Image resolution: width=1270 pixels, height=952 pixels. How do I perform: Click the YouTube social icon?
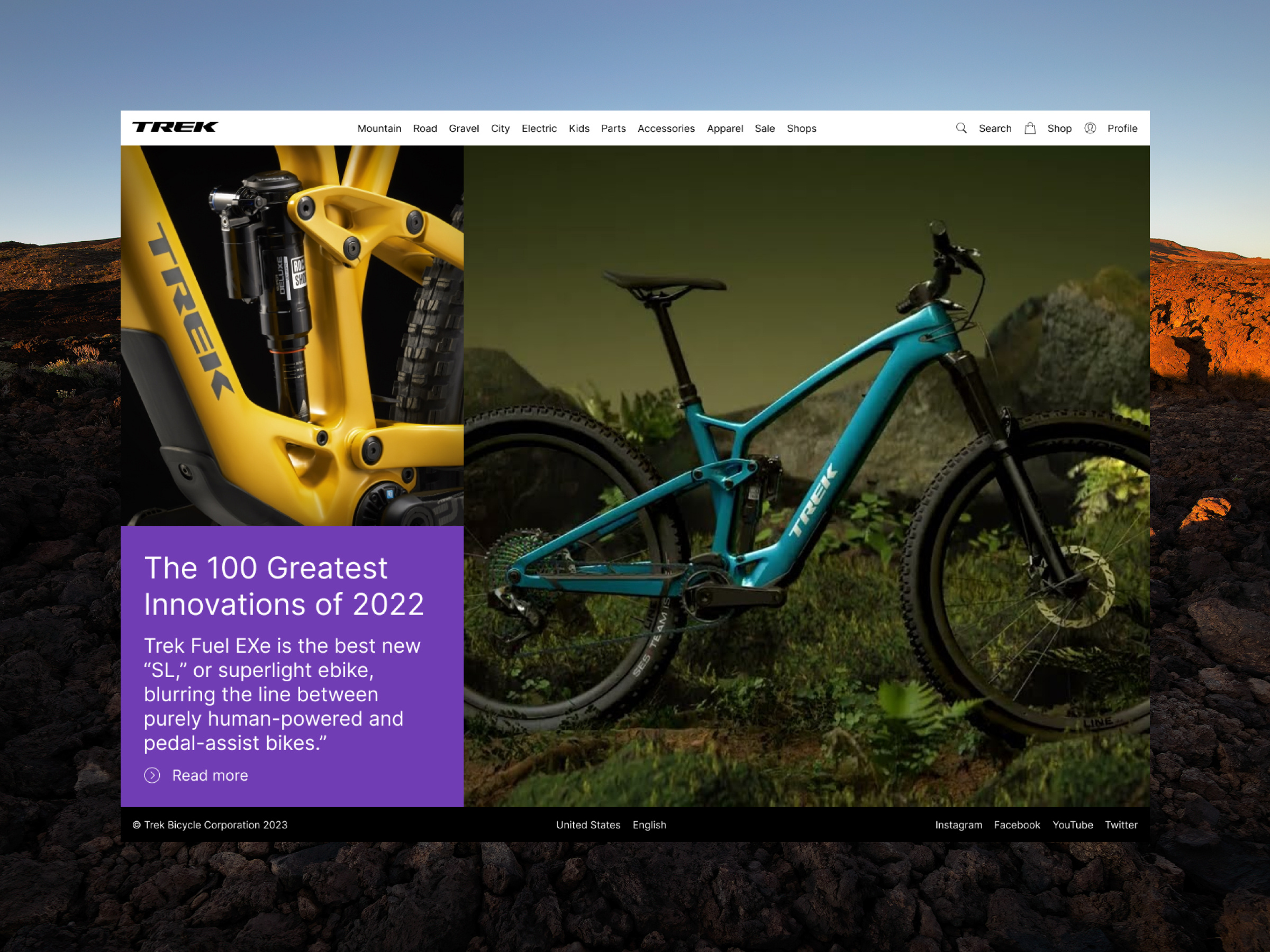point(1072,824)
